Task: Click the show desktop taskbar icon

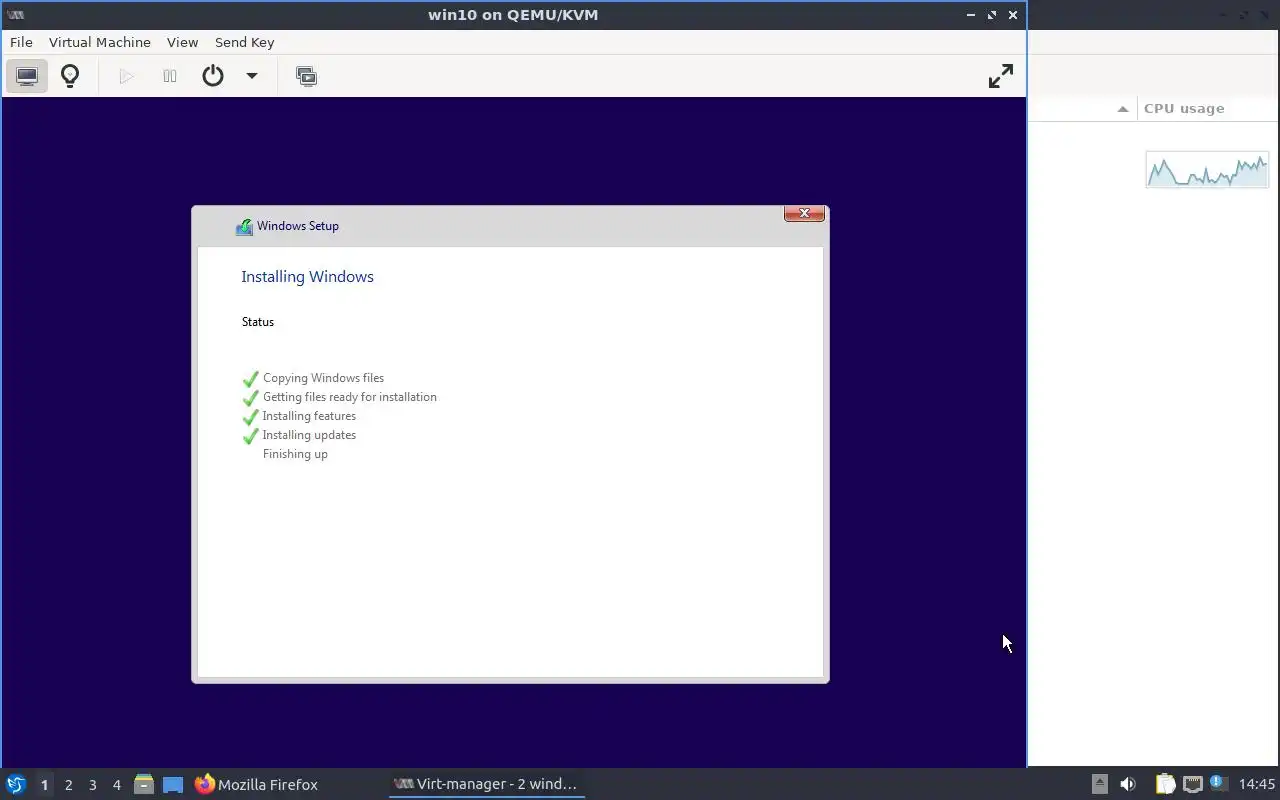Action: [173, 785]
